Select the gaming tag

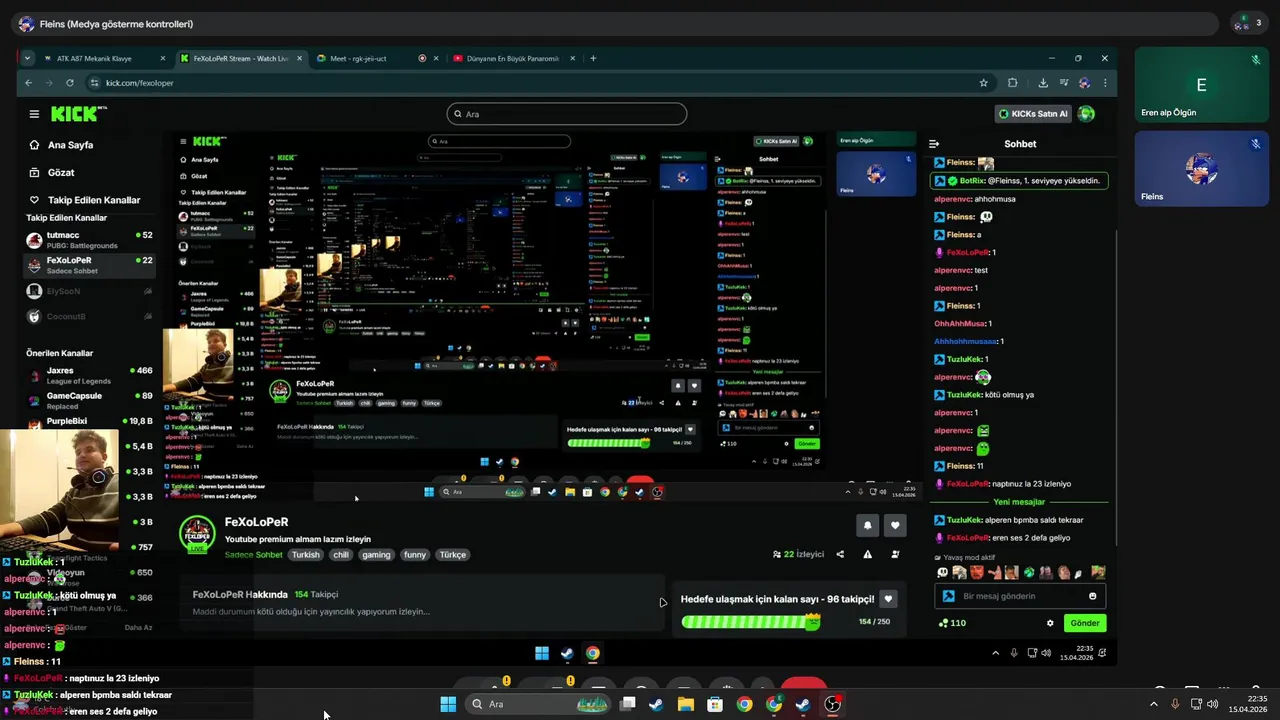point(376,555)
